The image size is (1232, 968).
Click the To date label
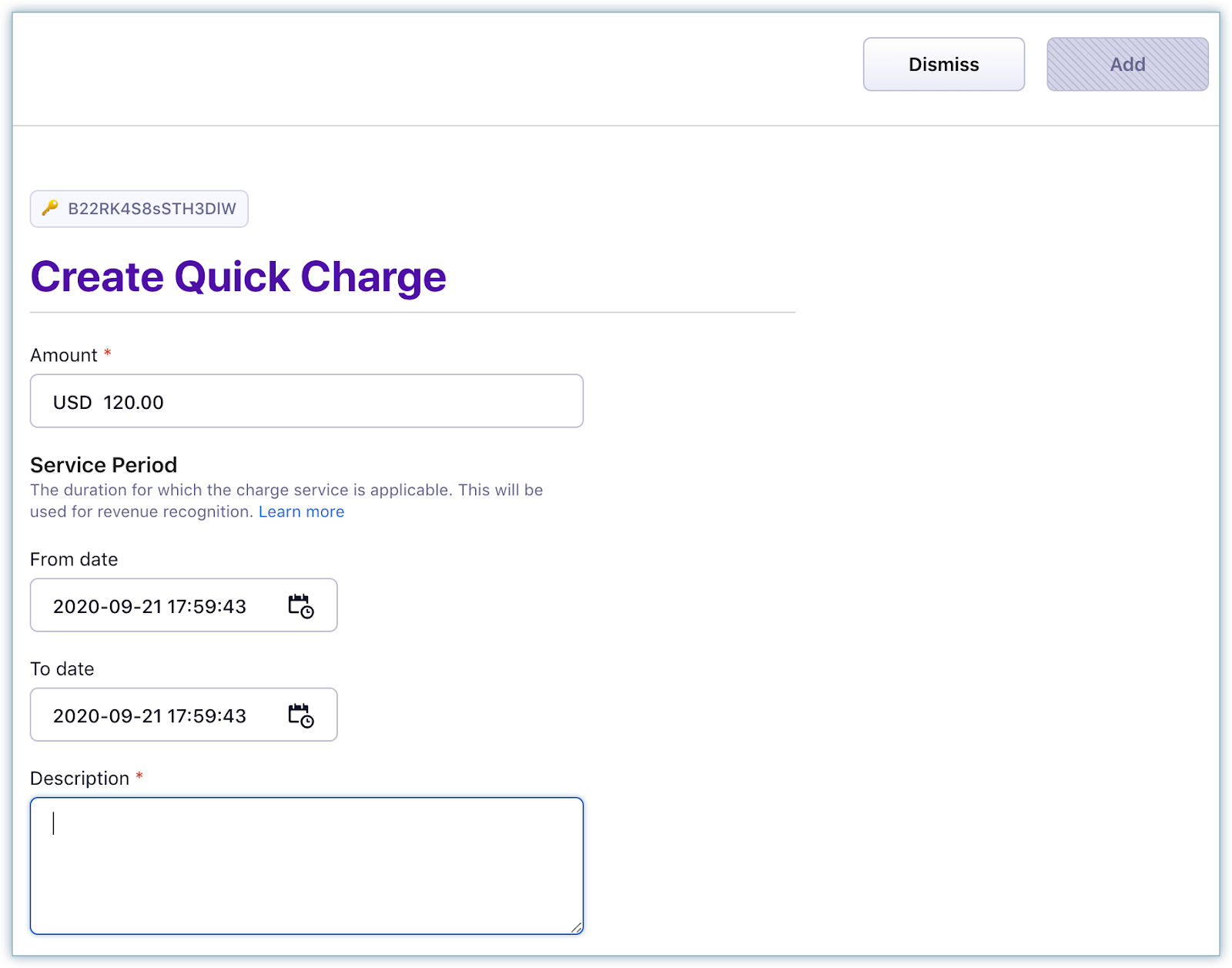pyautogui.click(x=62, y=668)
